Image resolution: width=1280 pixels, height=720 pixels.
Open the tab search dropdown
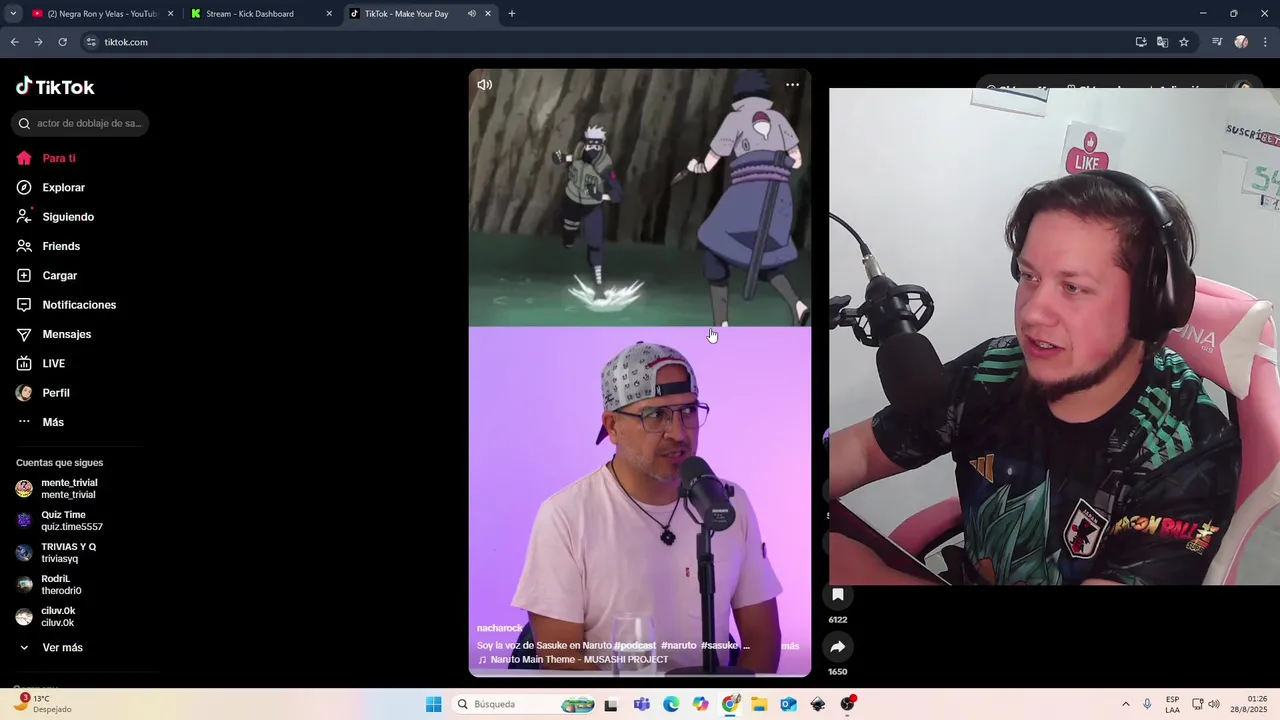(x=13, y=14)
